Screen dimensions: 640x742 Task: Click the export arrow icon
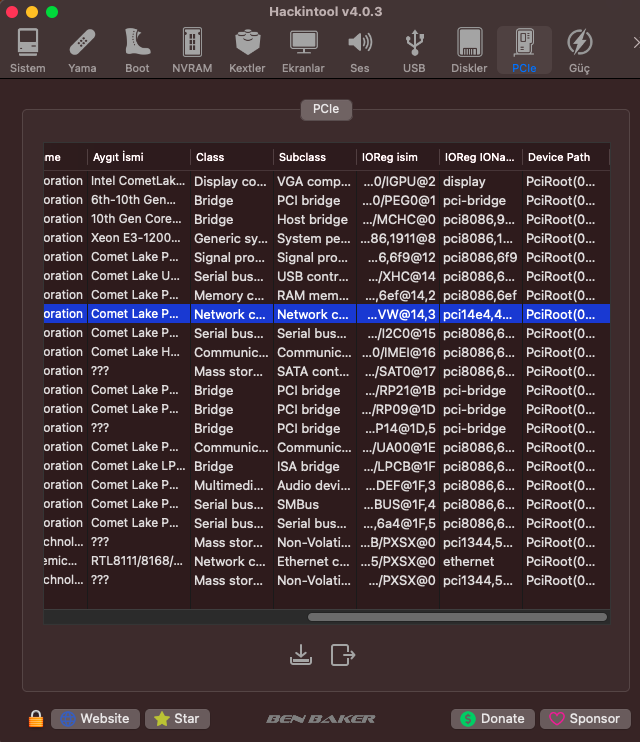(x=343, y=655)
